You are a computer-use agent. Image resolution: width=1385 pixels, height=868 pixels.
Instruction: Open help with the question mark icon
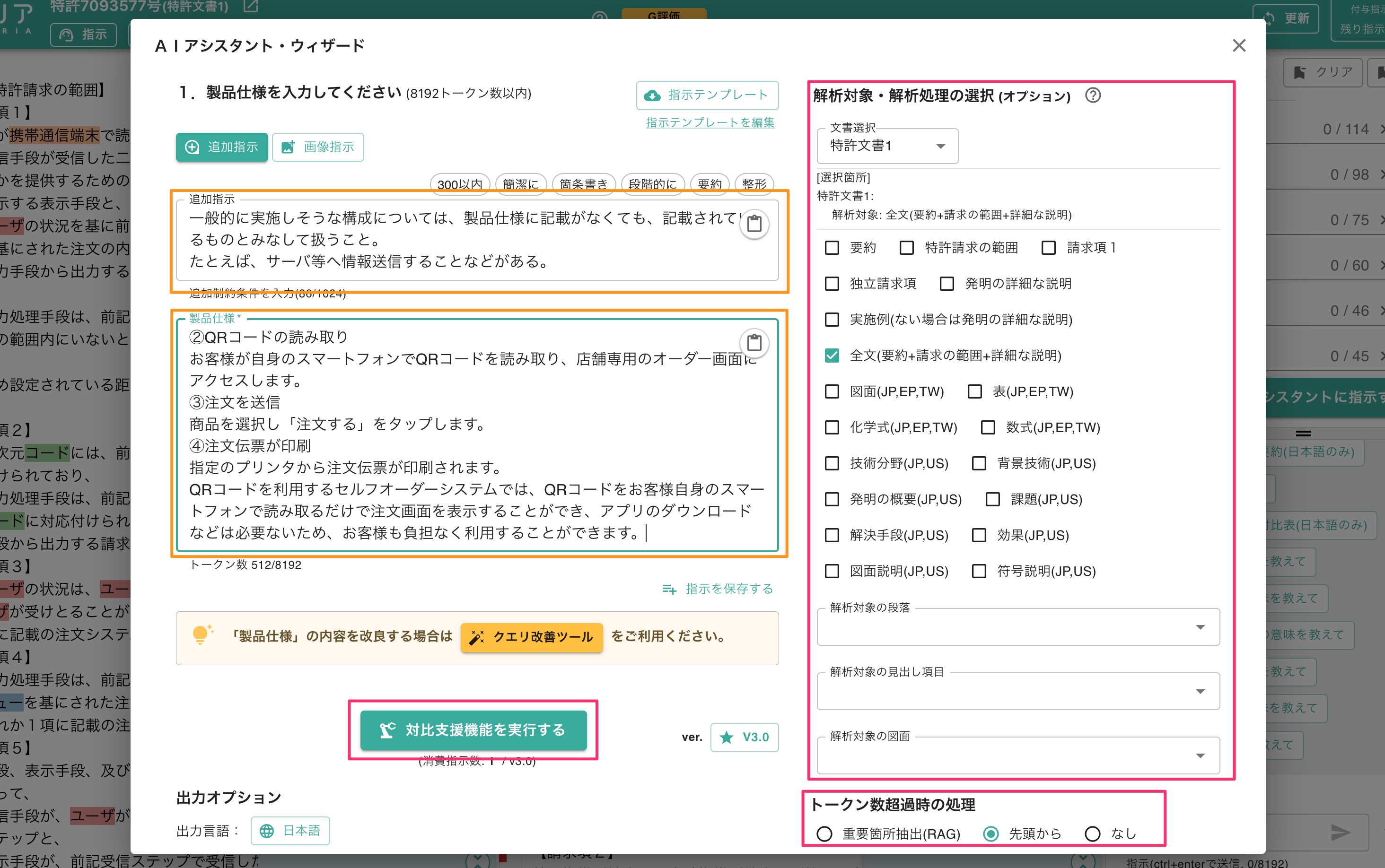1093,96
